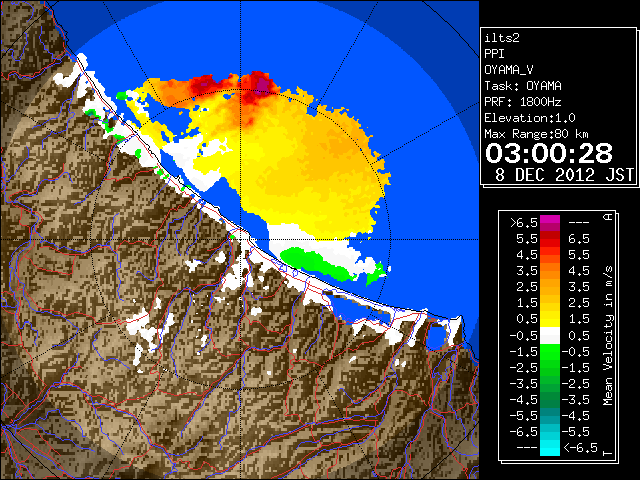Screen dimensions: 640x480
Task: Click the bright green legend color band
Action: coord(550,351)
